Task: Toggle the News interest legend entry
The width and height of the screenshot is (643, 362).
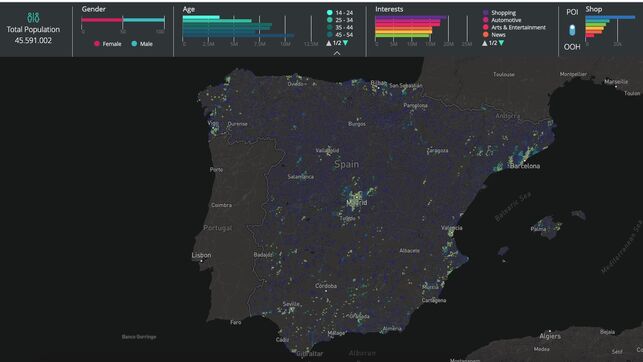Action: click(494, 35)
